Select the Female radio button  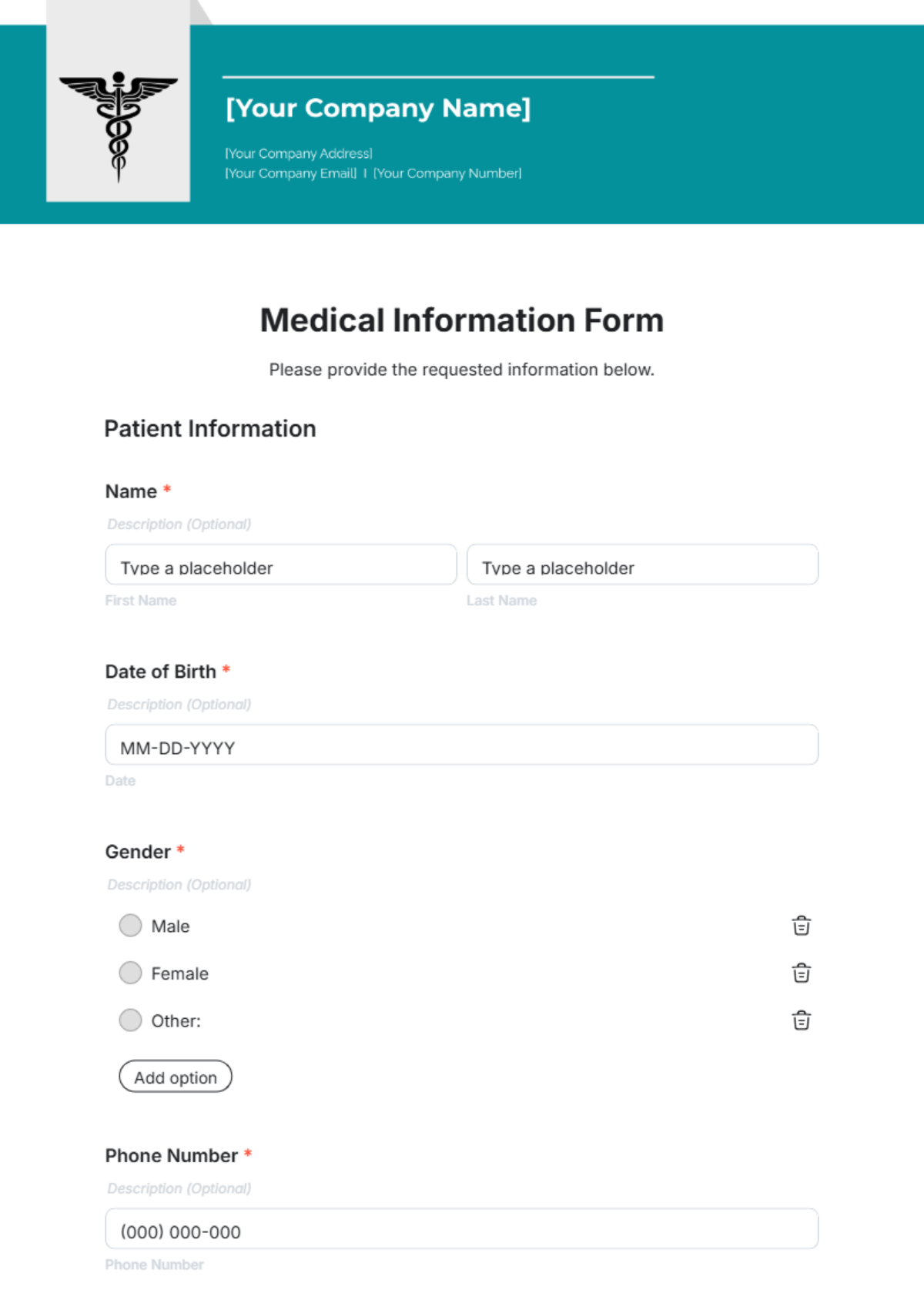[x=130, y=973]
